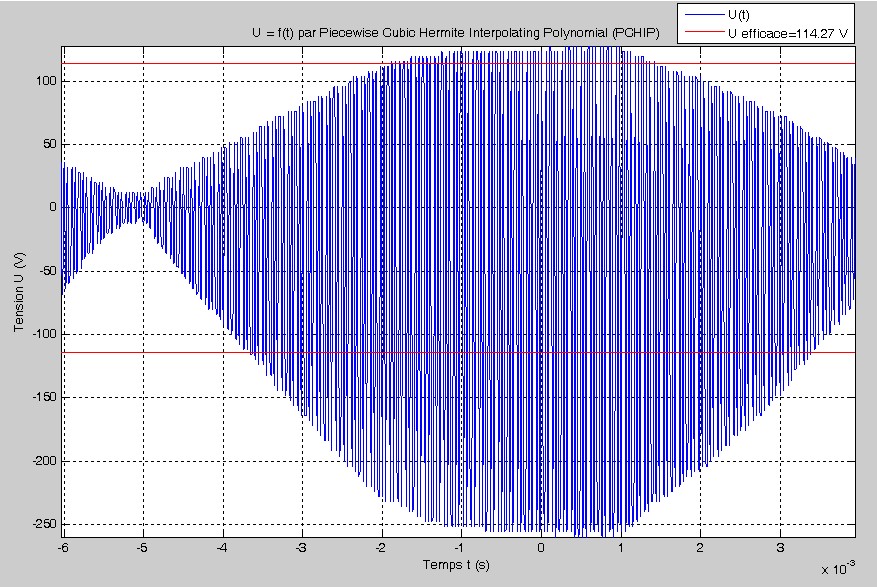Click the x-axis tick label 2
Screen dimensions: 877x587
point(700,548)
